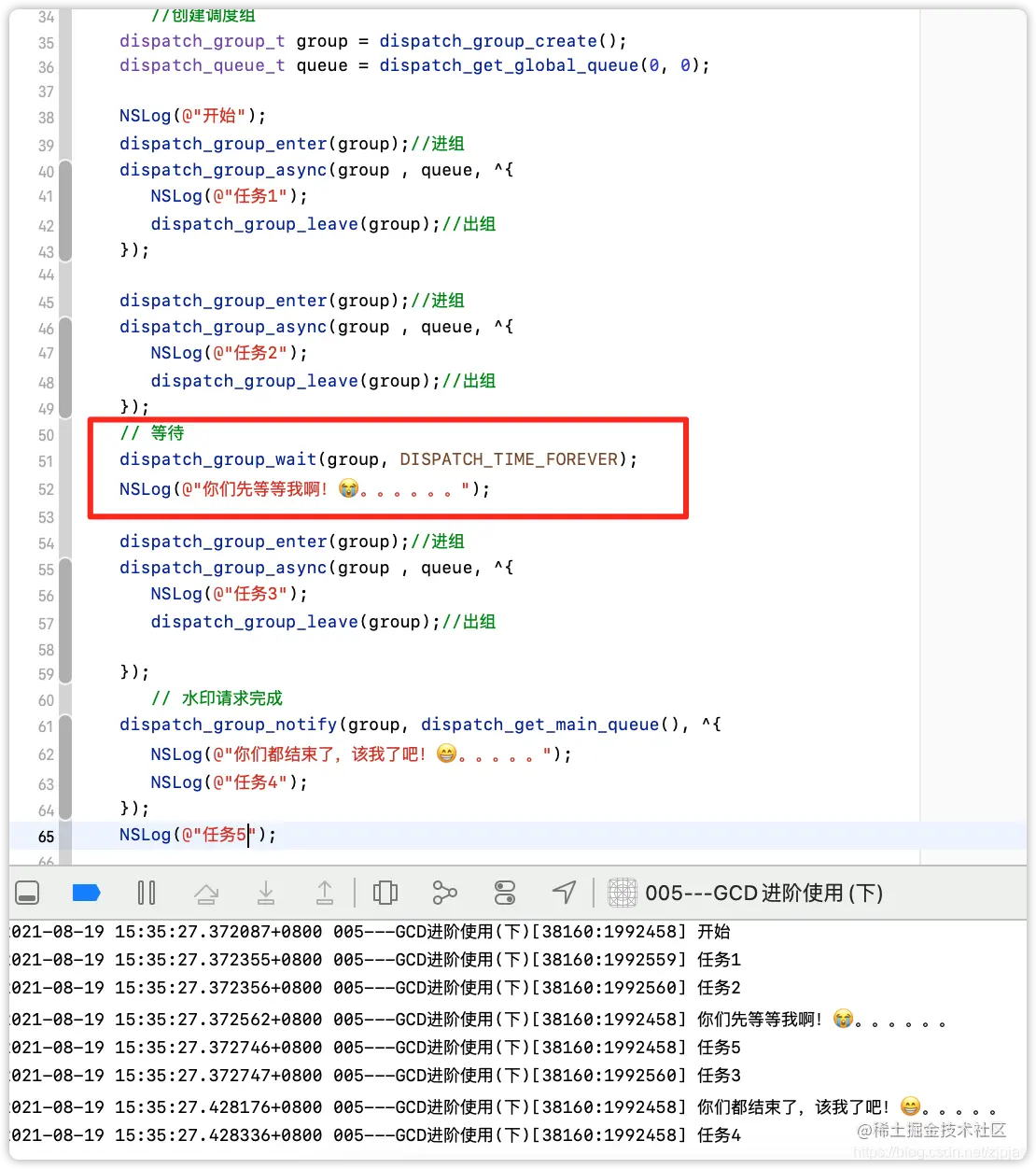This screenshot has height=1169, width=1036.
Task: Click dispatch_group_leave on line 42
Action: point(255,224)
